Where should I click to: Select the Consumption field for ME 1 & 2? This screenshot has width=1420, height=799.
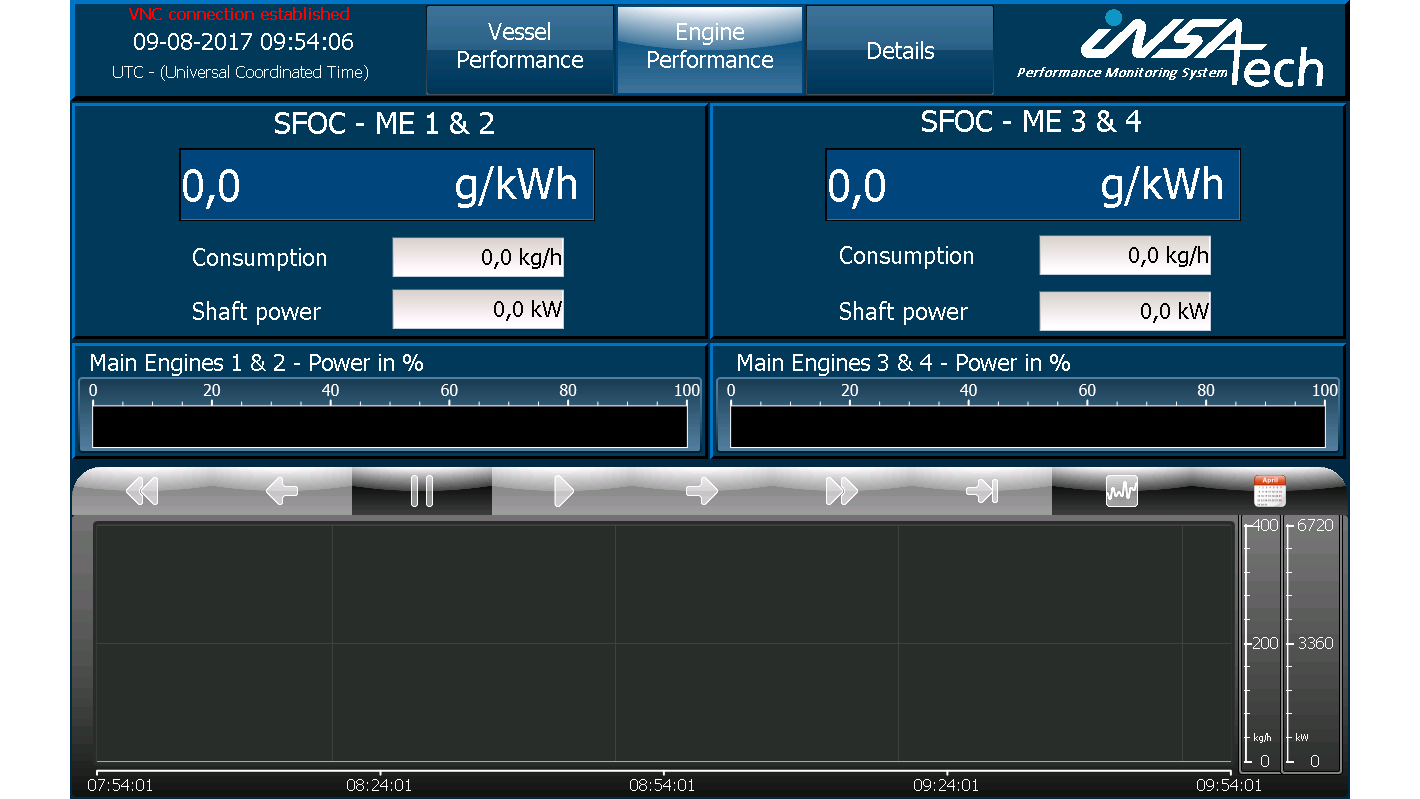click(x=478, y=257)
